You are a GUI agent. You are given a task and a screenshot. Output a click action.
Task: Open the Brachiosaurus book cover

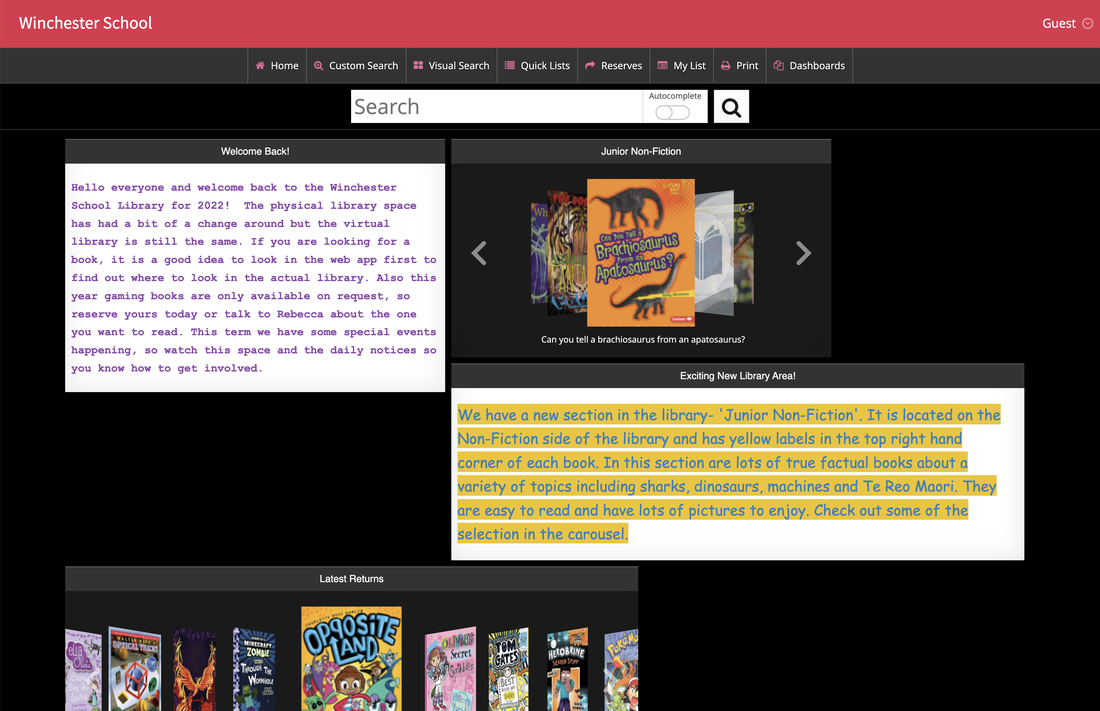(640, 253)
